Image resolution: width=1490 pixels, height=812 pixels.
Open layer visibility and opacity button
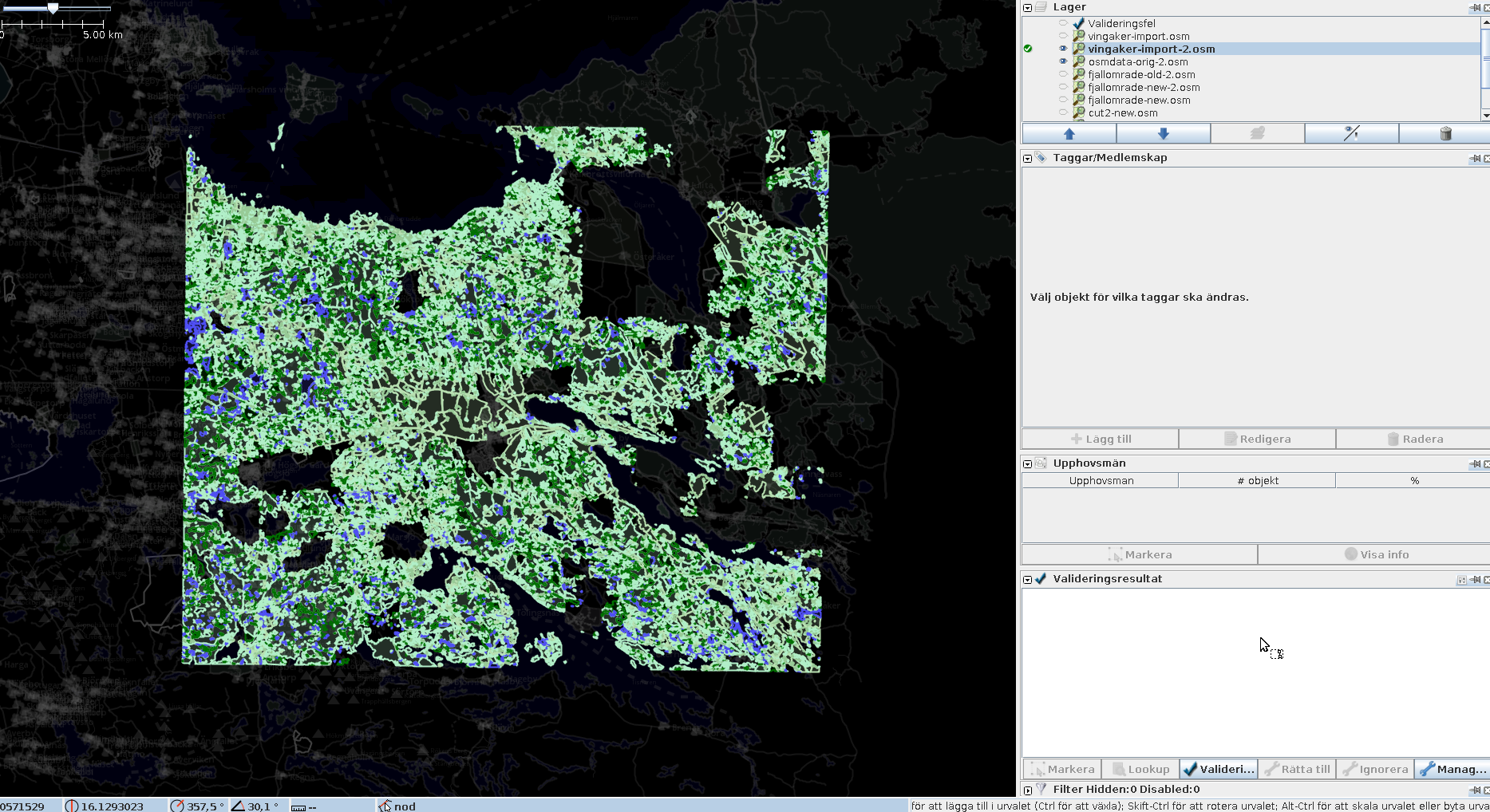[1351, 134]
